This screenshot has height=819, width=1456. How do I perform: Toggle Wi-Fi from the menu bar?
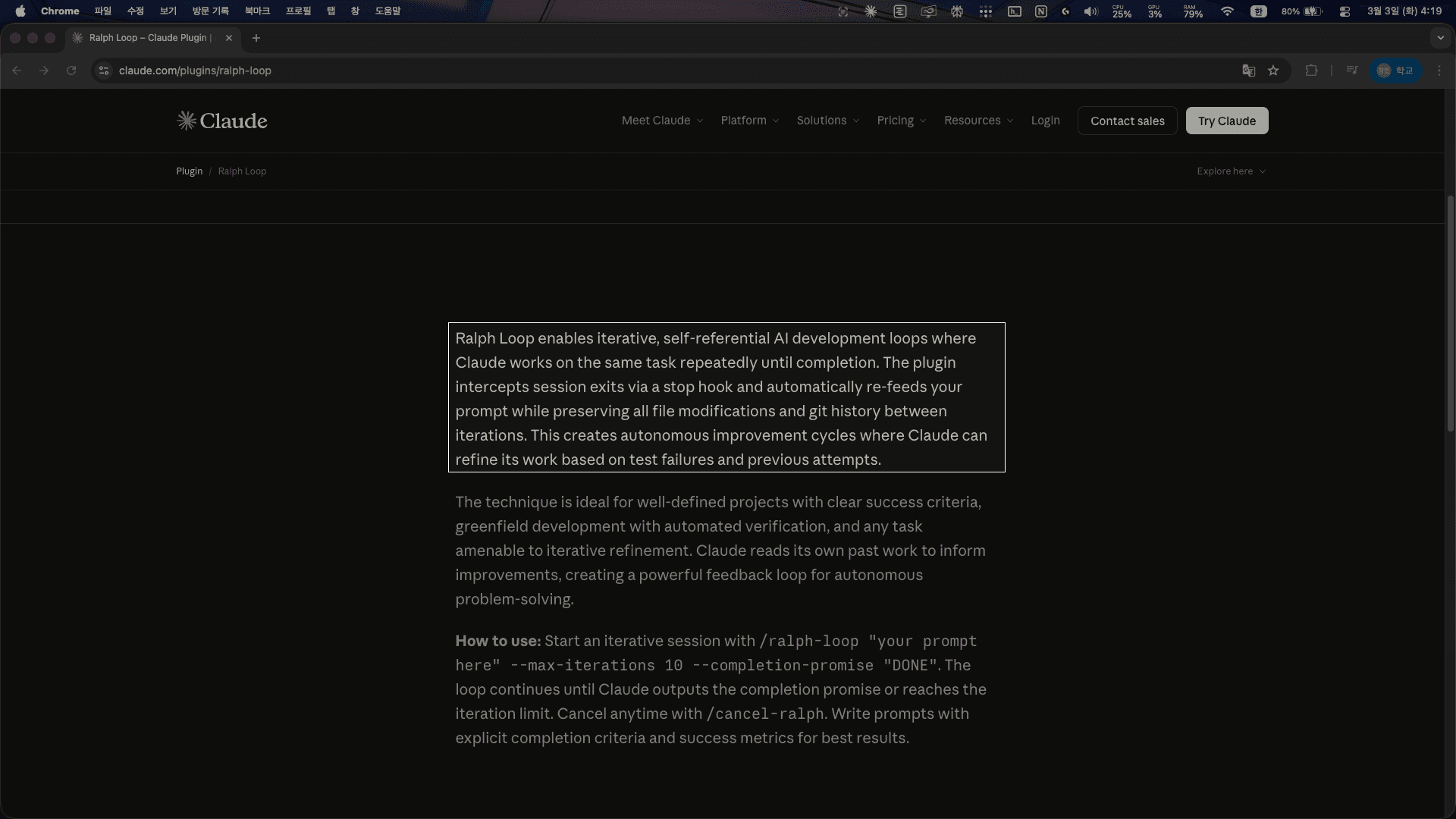coord(1228,11)
